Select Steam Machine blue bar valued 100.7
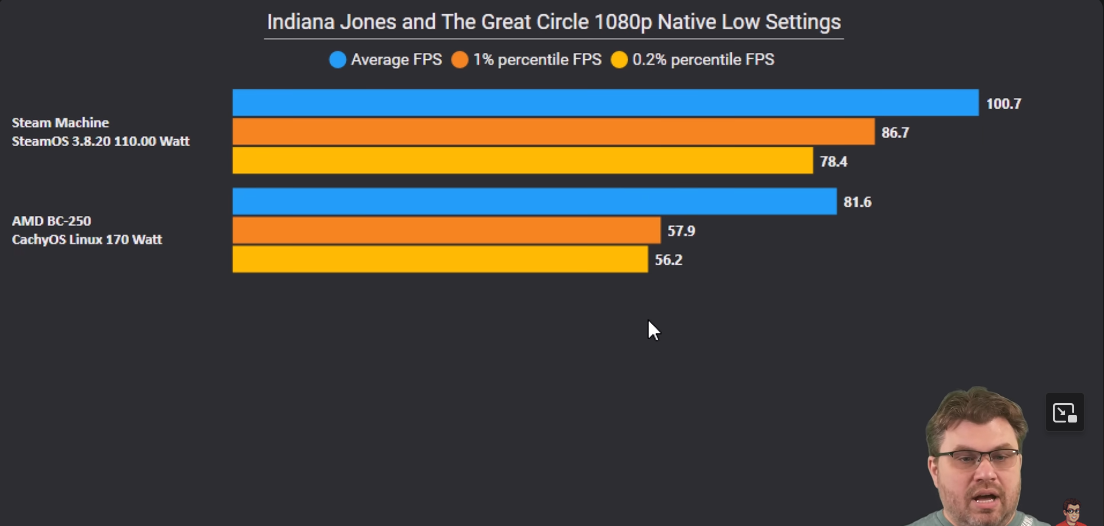The image size is (1104, 526). (x=606, y=103)
